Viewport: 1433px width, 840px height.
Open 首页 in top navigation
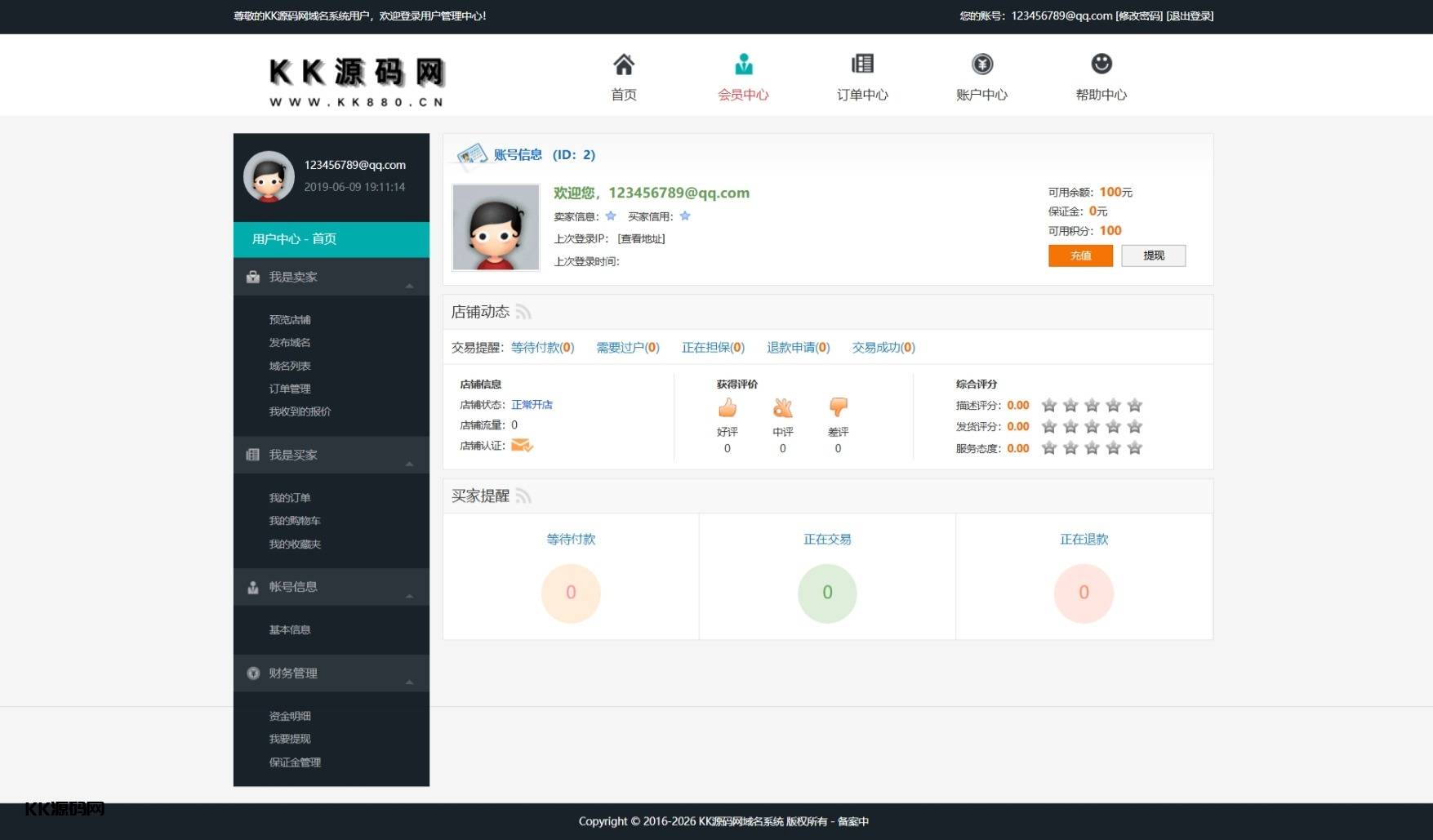click(624, 95)
